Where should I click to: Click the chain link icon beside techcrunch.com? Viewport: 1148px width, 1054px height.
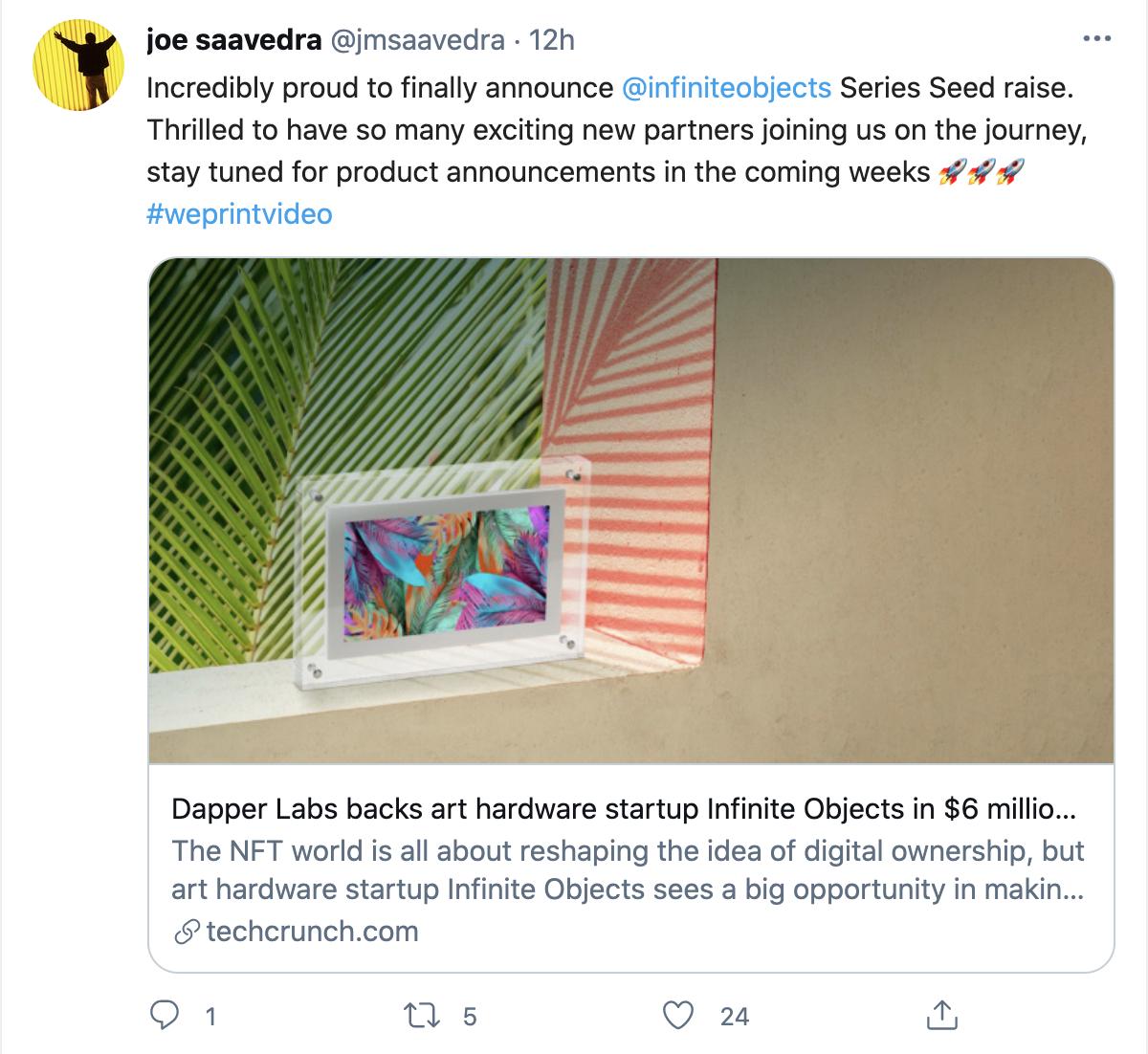[x=188, y=931]
